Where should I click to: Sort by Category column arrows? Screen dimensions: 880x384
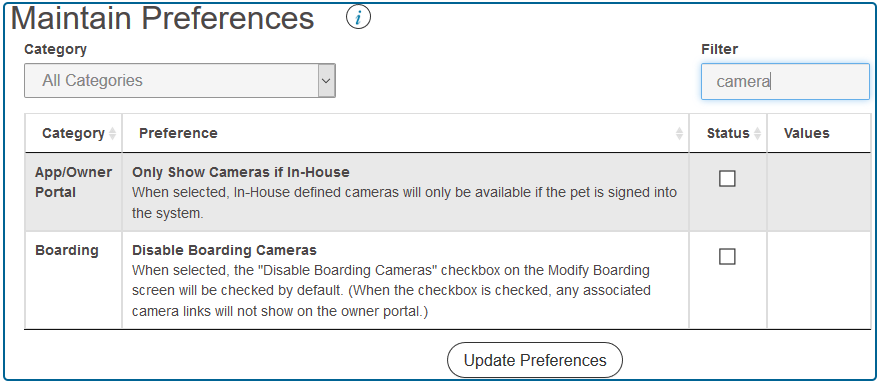click(112, 134)
